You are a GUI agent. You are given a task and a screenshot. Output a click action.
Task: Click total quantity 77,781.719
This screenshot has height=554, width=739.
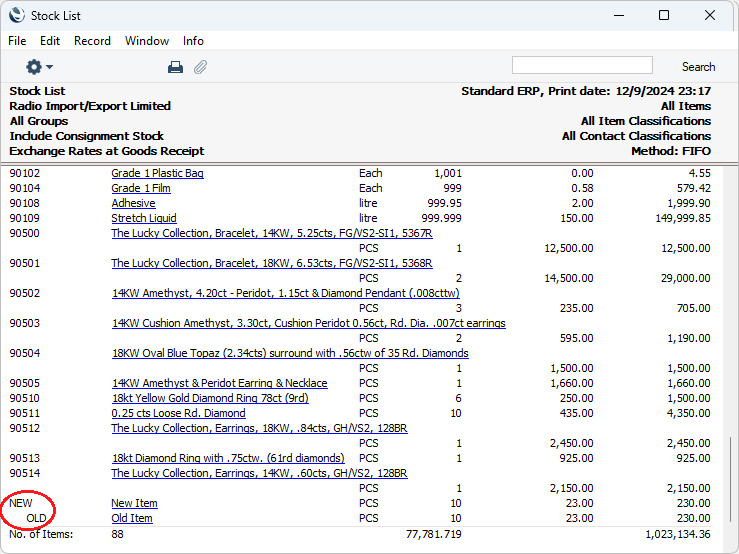tap(434, 535)
